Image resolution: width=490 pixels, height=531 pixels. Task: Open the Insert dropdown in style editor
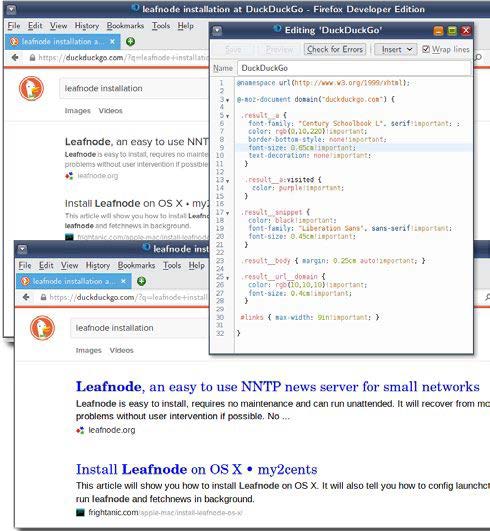click(x=396, y=49)
